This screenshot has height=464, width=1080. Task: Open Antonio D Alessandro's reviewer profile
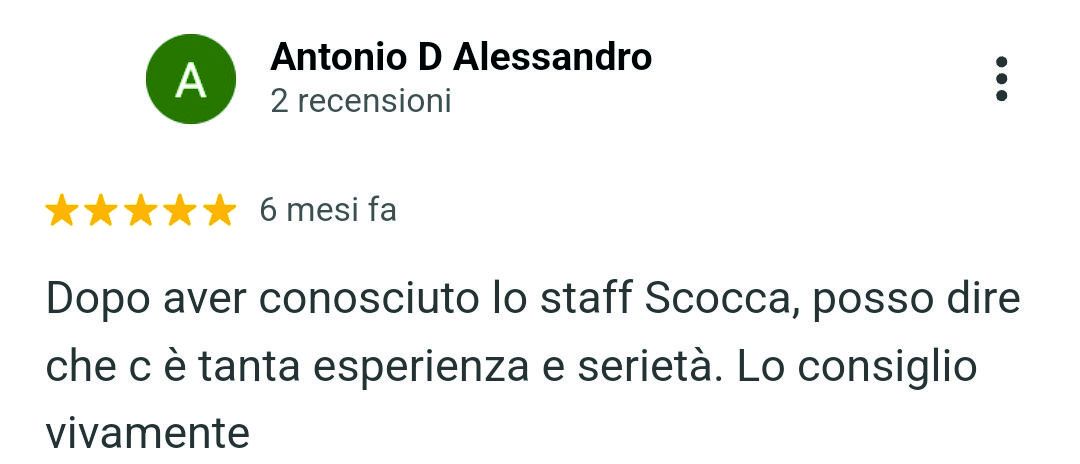[461, 57]
